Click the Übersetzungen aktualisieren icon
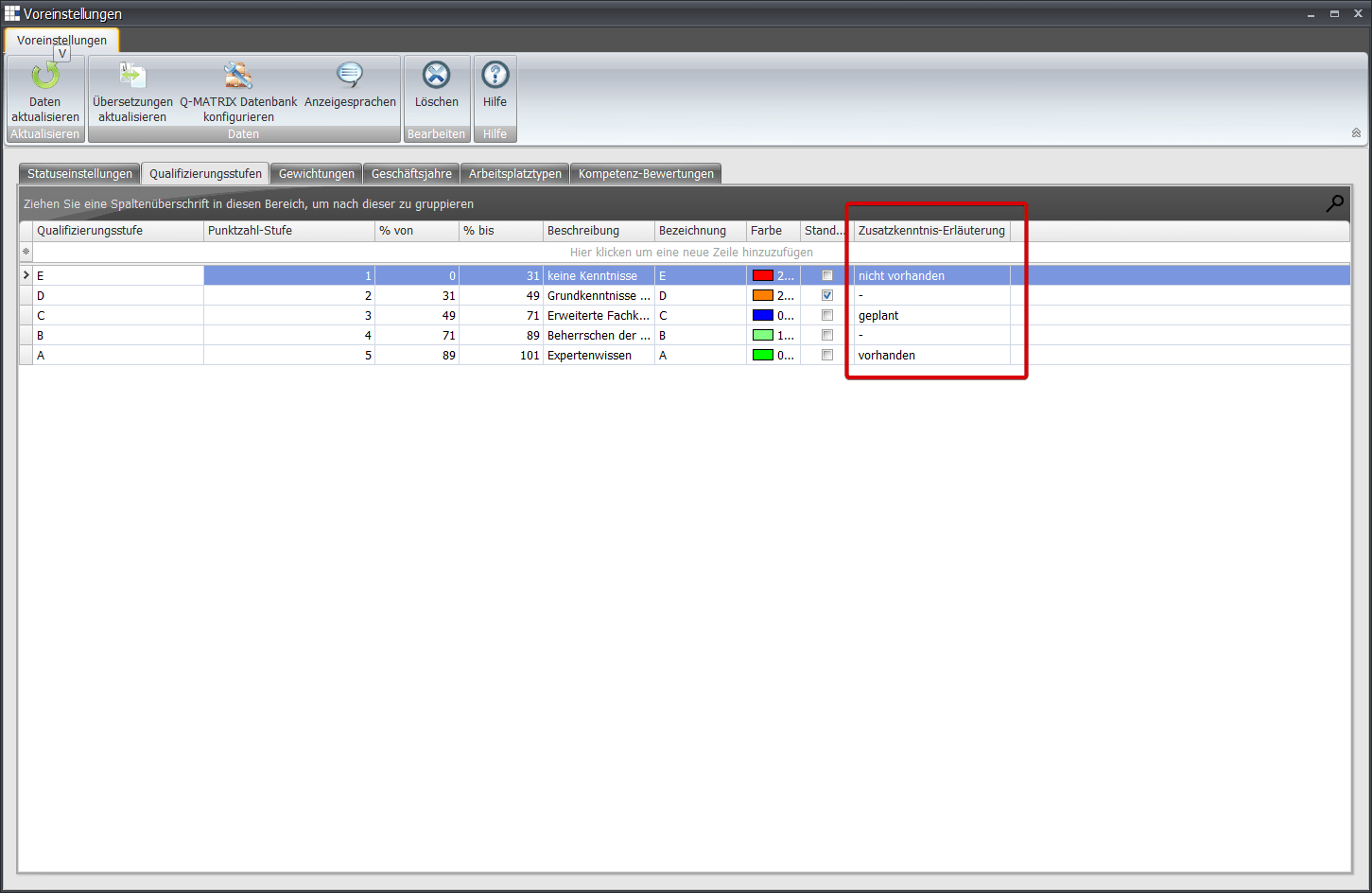The height and width of the screenshot is (893, 1372). click(132, 77)
